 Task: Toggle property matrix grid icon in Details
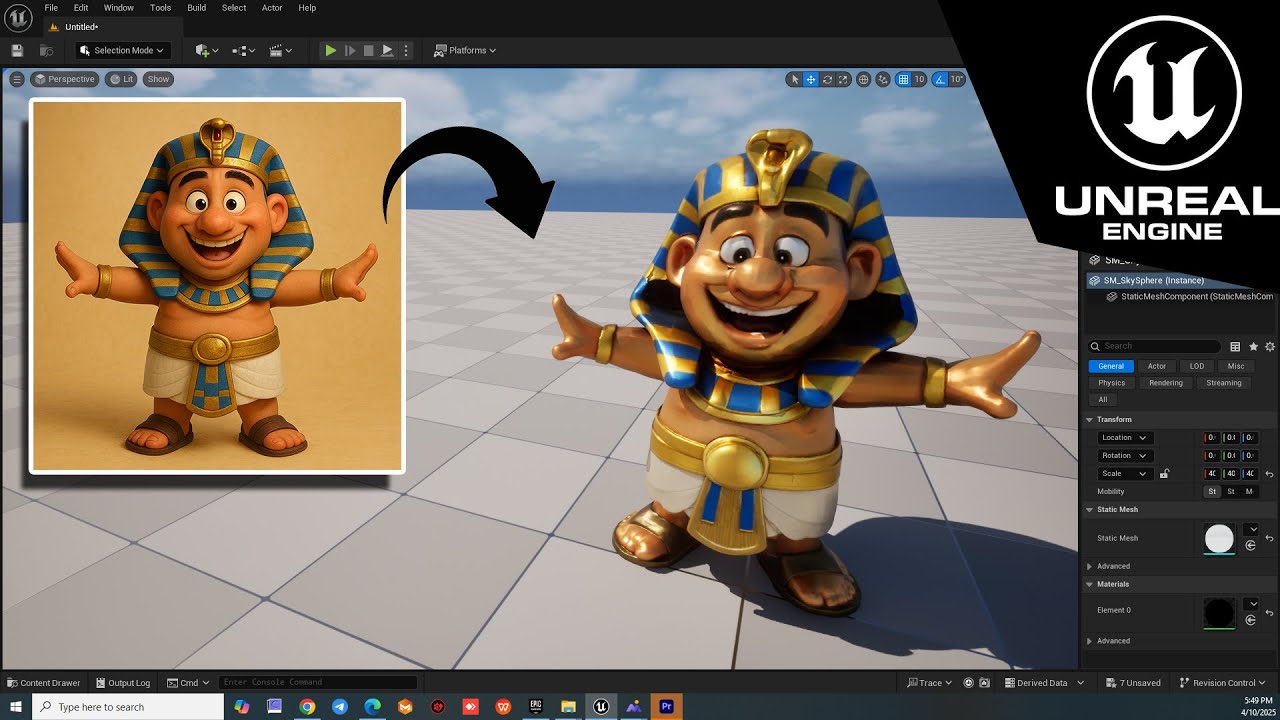pos(1236,346)
